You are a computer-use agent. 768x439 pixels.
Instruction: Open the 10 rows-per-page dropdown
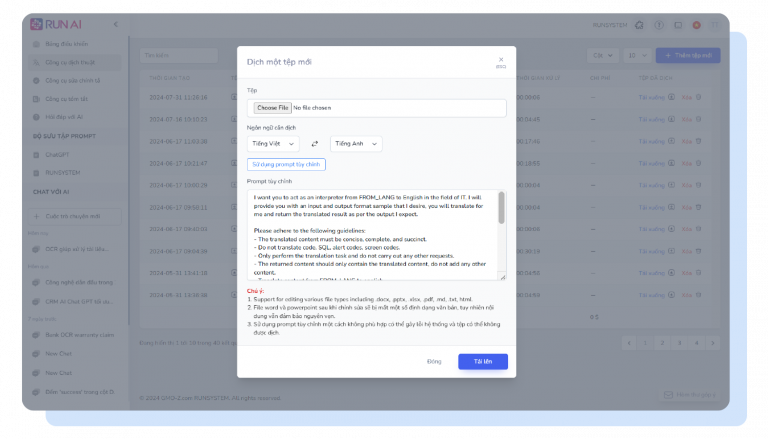(x=637, y=55)
